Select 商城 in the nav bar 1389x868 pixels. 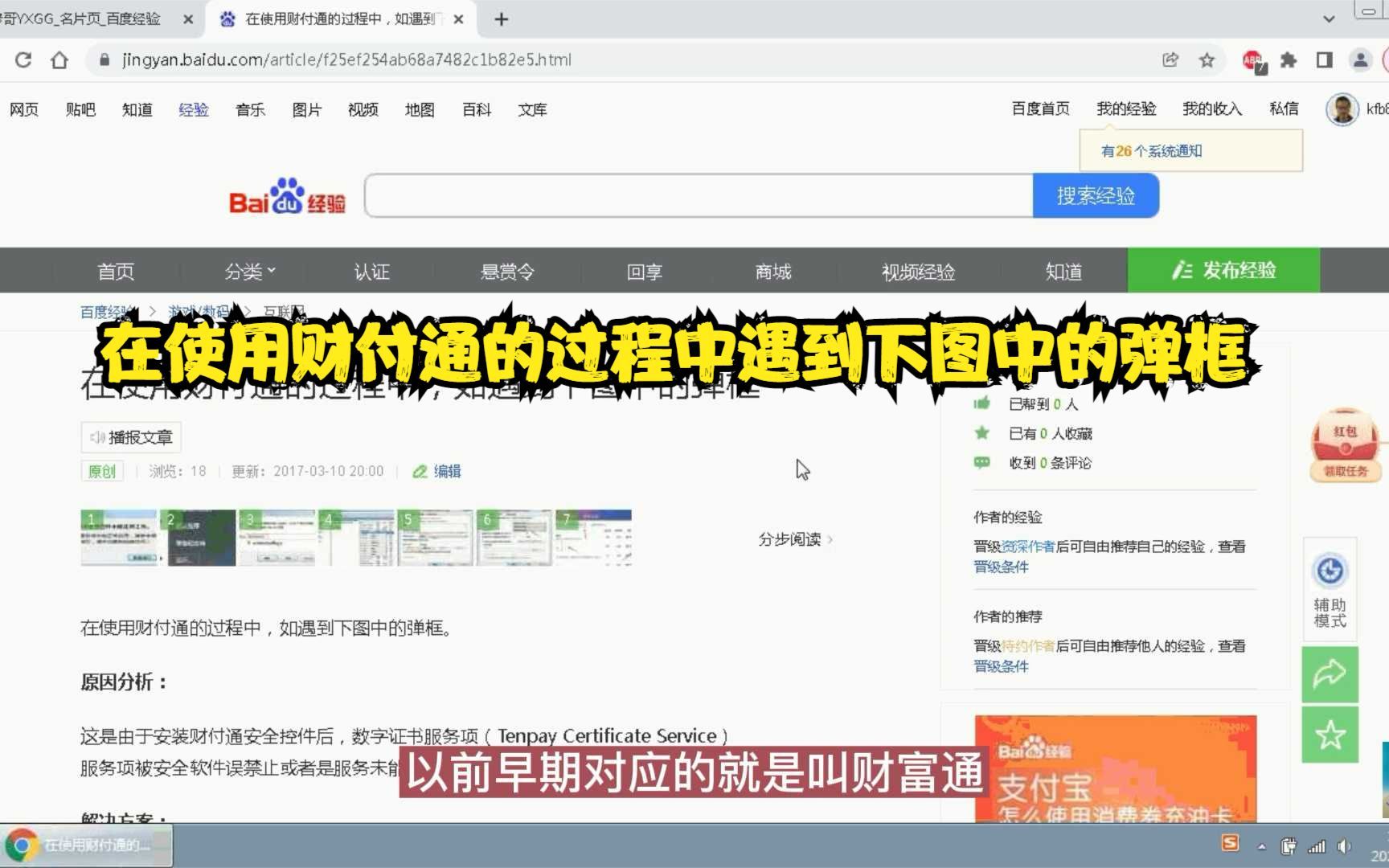[773, 272]
